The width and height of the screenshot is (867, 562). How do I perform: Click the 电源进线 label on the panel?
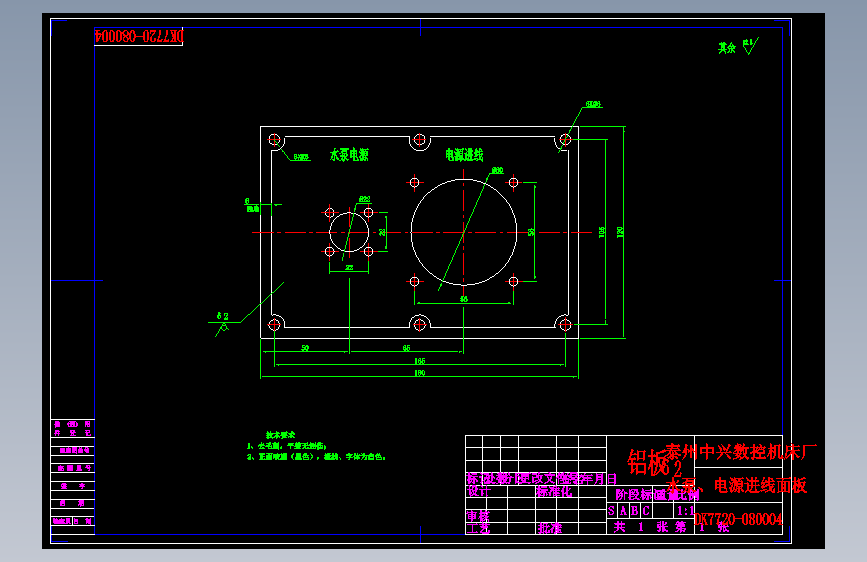(464, 155)
